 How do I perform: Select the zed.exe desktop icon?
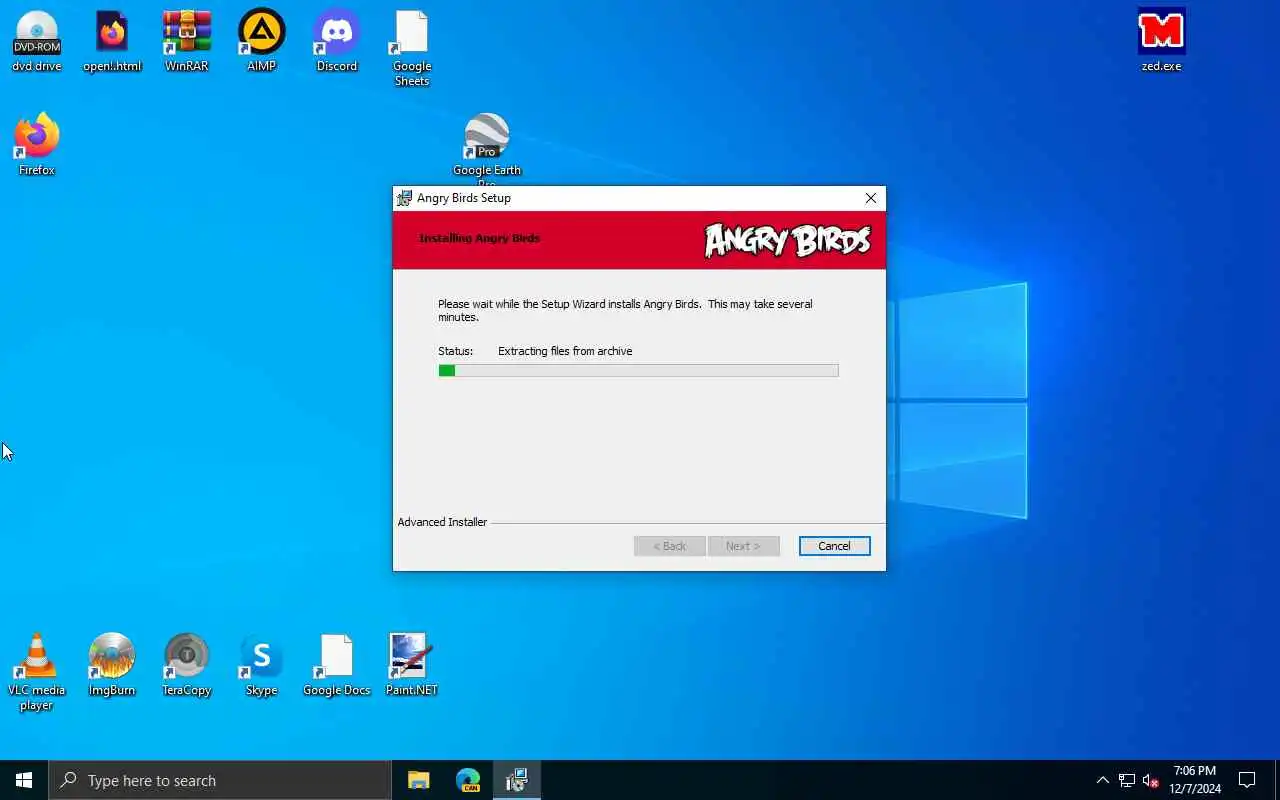click(1161, 42)
